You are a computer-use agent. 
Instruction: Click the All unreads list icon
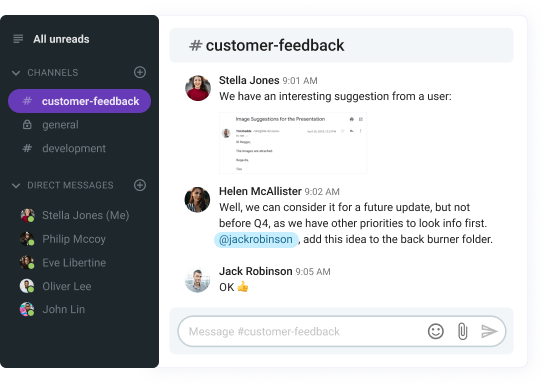coord(18,39)
